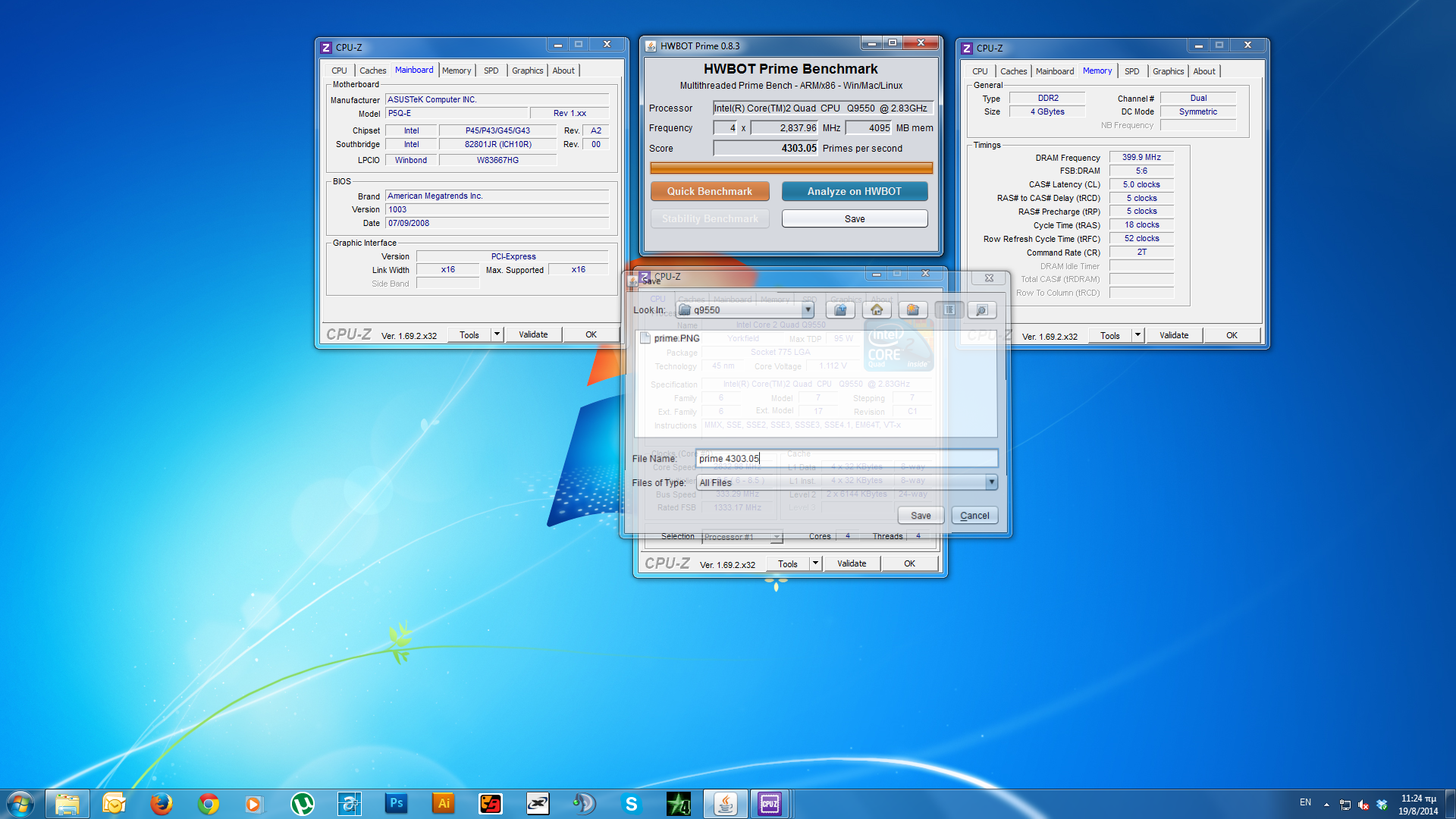Open Skype from the taskbar

click(632, 804)
